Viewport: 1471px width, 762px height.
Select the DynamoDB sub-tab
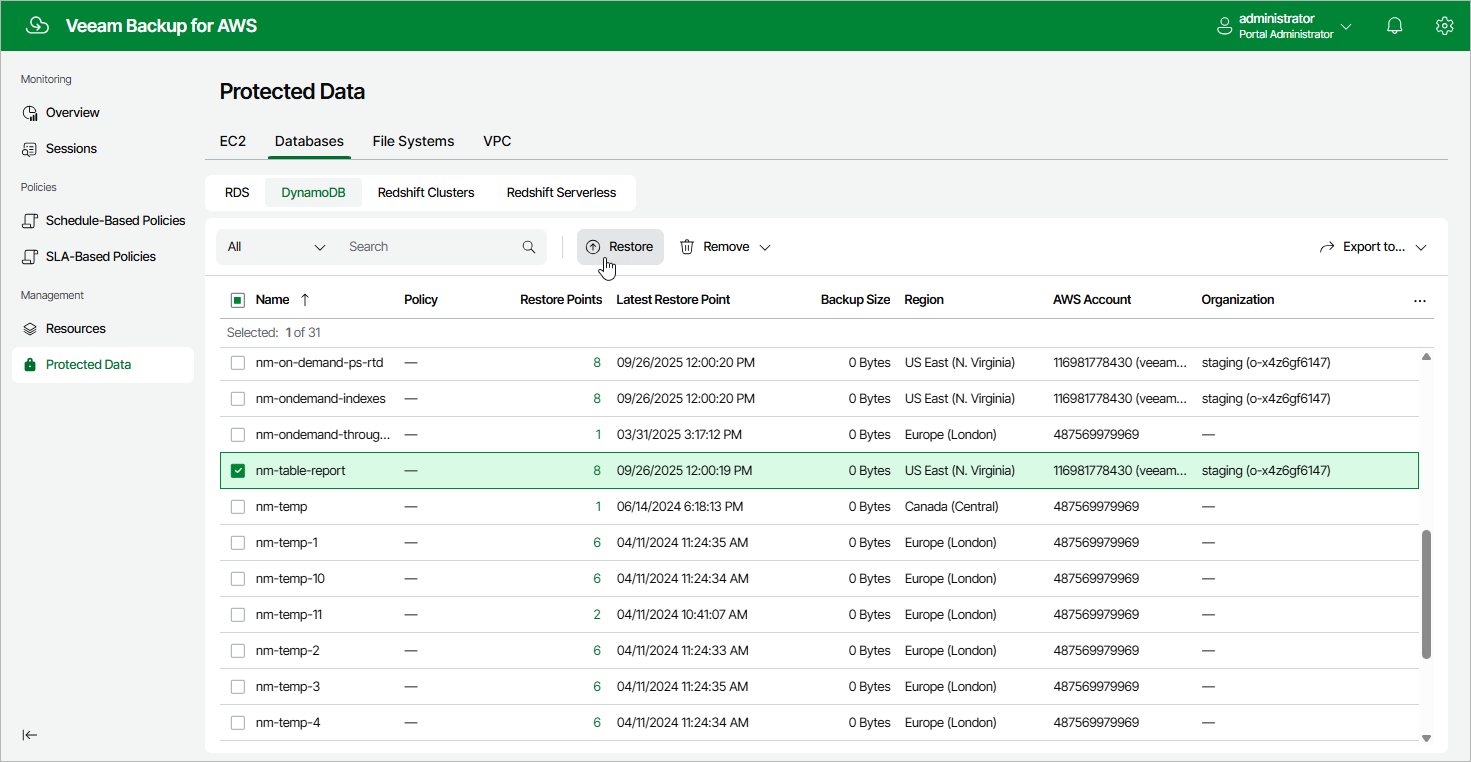click(x=313, y=193)
